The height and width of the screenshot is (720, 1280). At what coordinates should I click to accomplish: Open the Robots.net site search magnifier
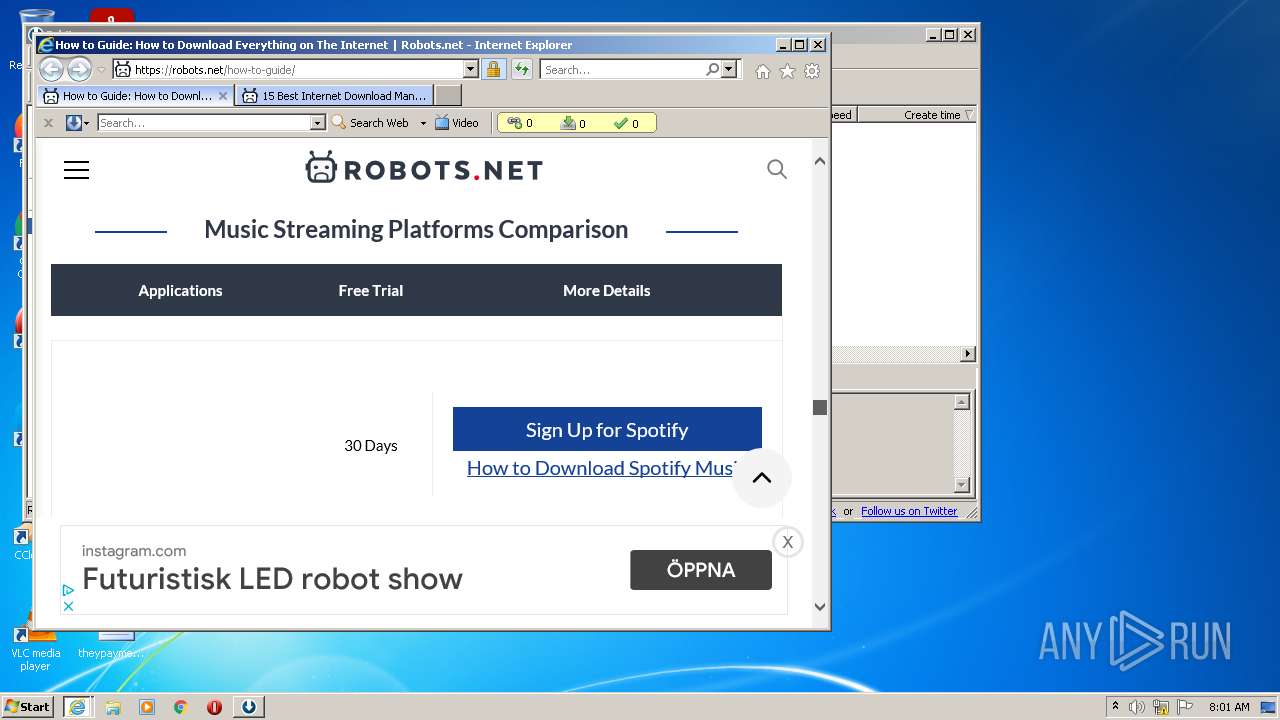777,169
